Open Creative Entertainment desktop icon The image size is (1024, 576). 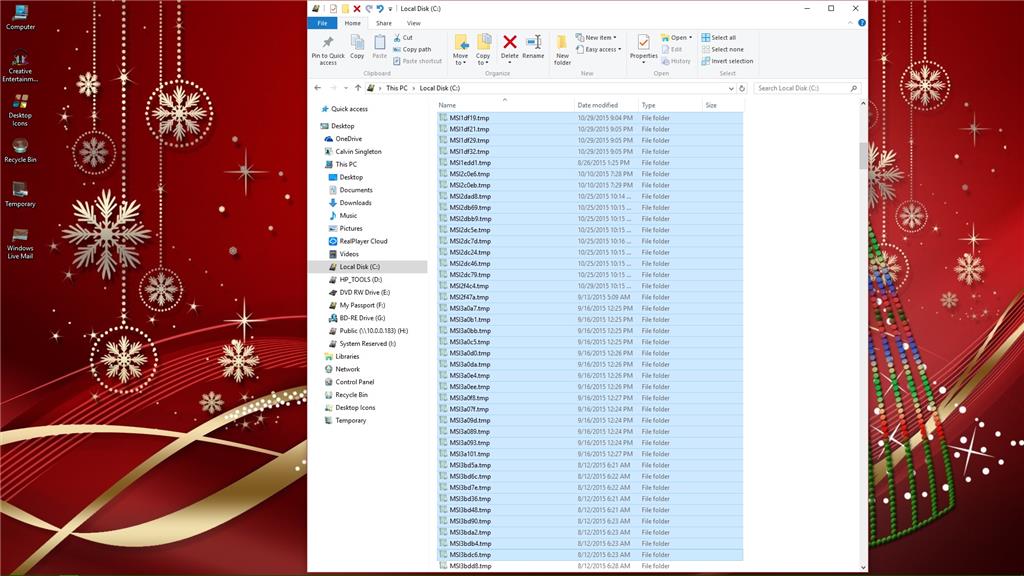click(20, 66)
